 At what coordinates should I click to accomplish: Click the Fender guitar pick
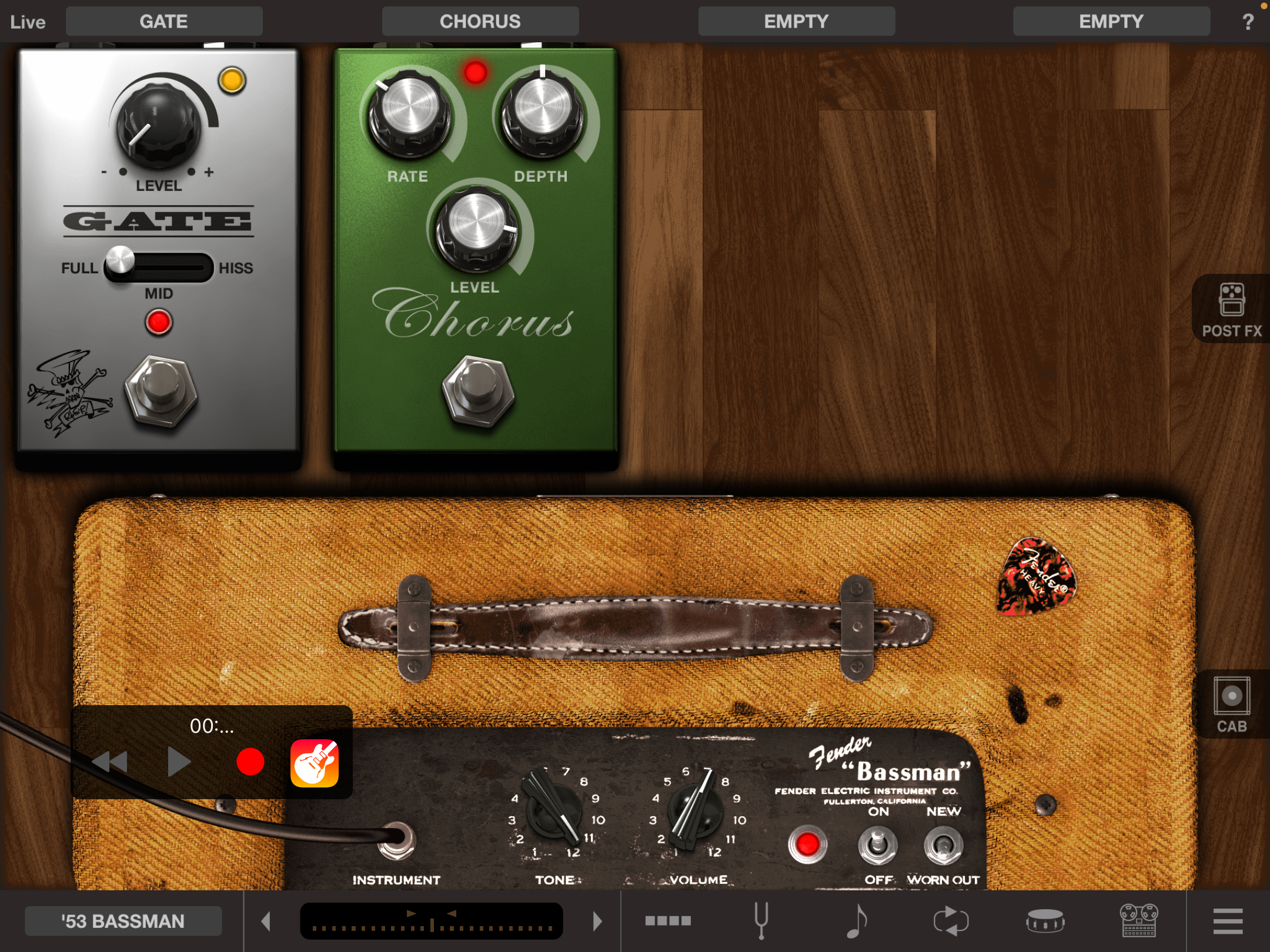click(x=1036, y=576)
